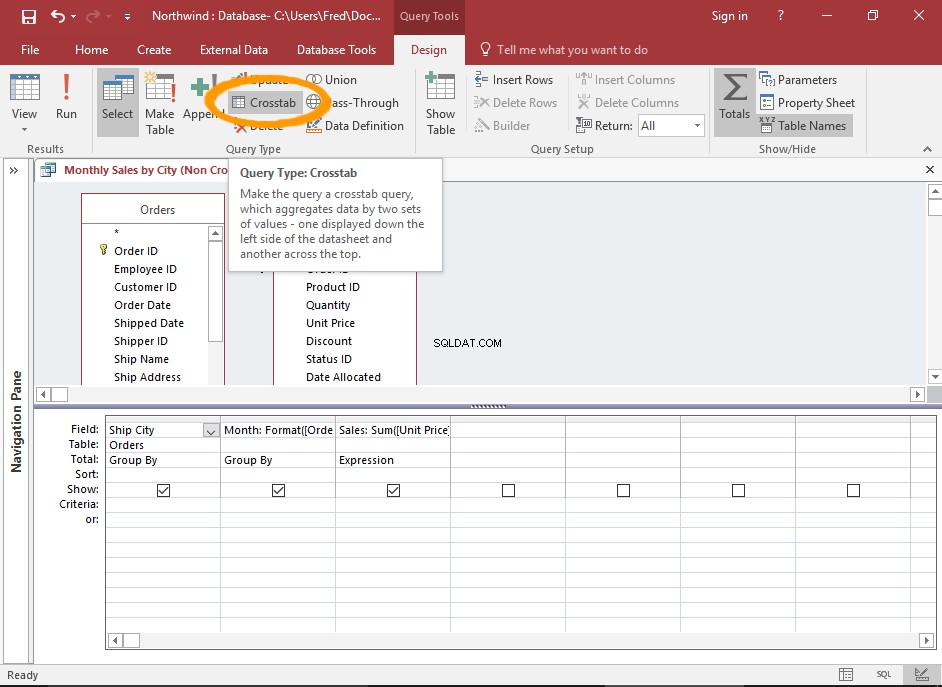The width and height of the screenshot is (942, 687).
Task: Collapse the ribbon with the chevron
Action: pyautogui.click(x=928, y=149)
